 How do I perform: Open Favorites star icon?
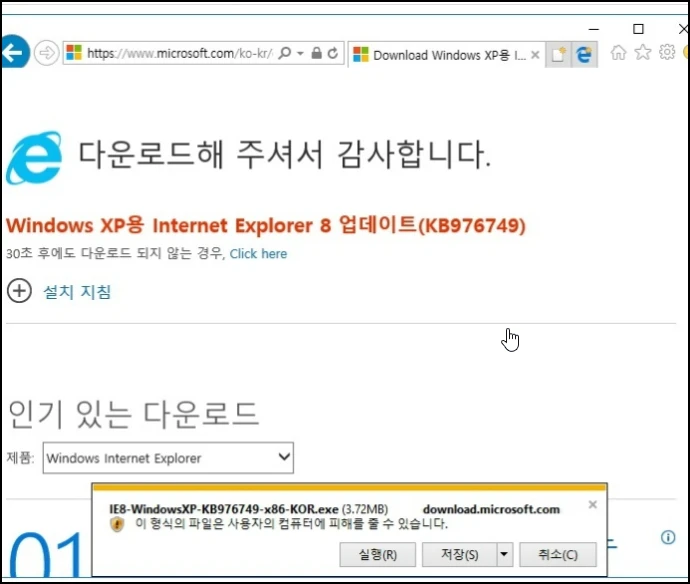(642, 52)
